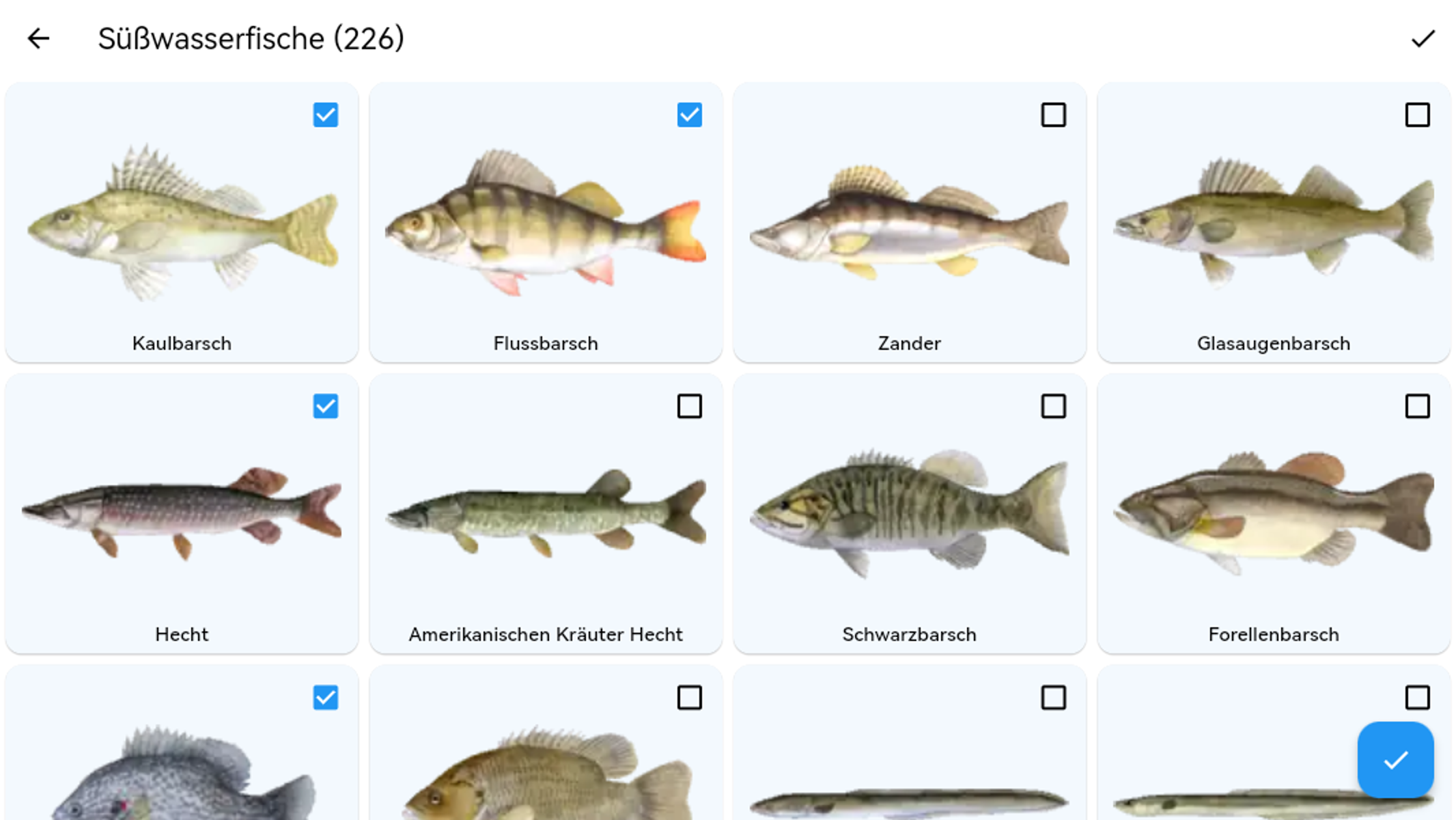Open the Zander fish image
This screenshot has width=1456, height=820.
910,221
